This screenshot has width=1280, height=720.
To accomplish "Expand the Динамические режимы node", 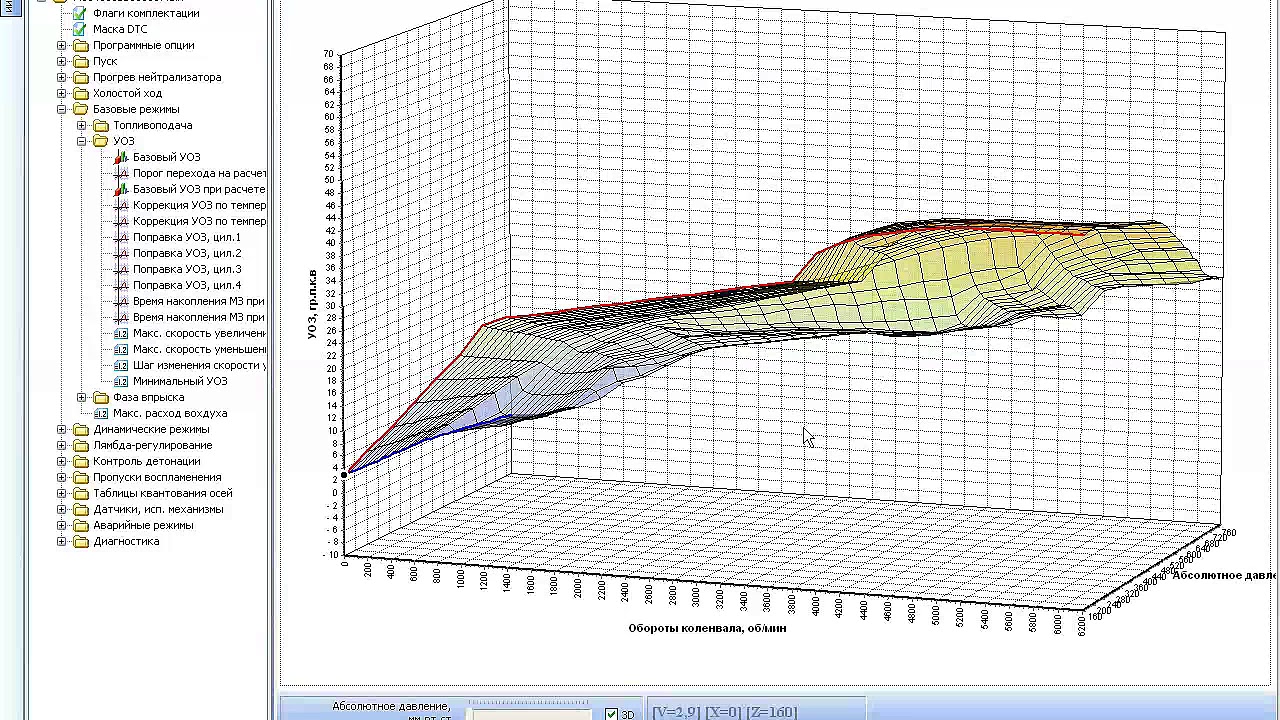I will [62, 429].
